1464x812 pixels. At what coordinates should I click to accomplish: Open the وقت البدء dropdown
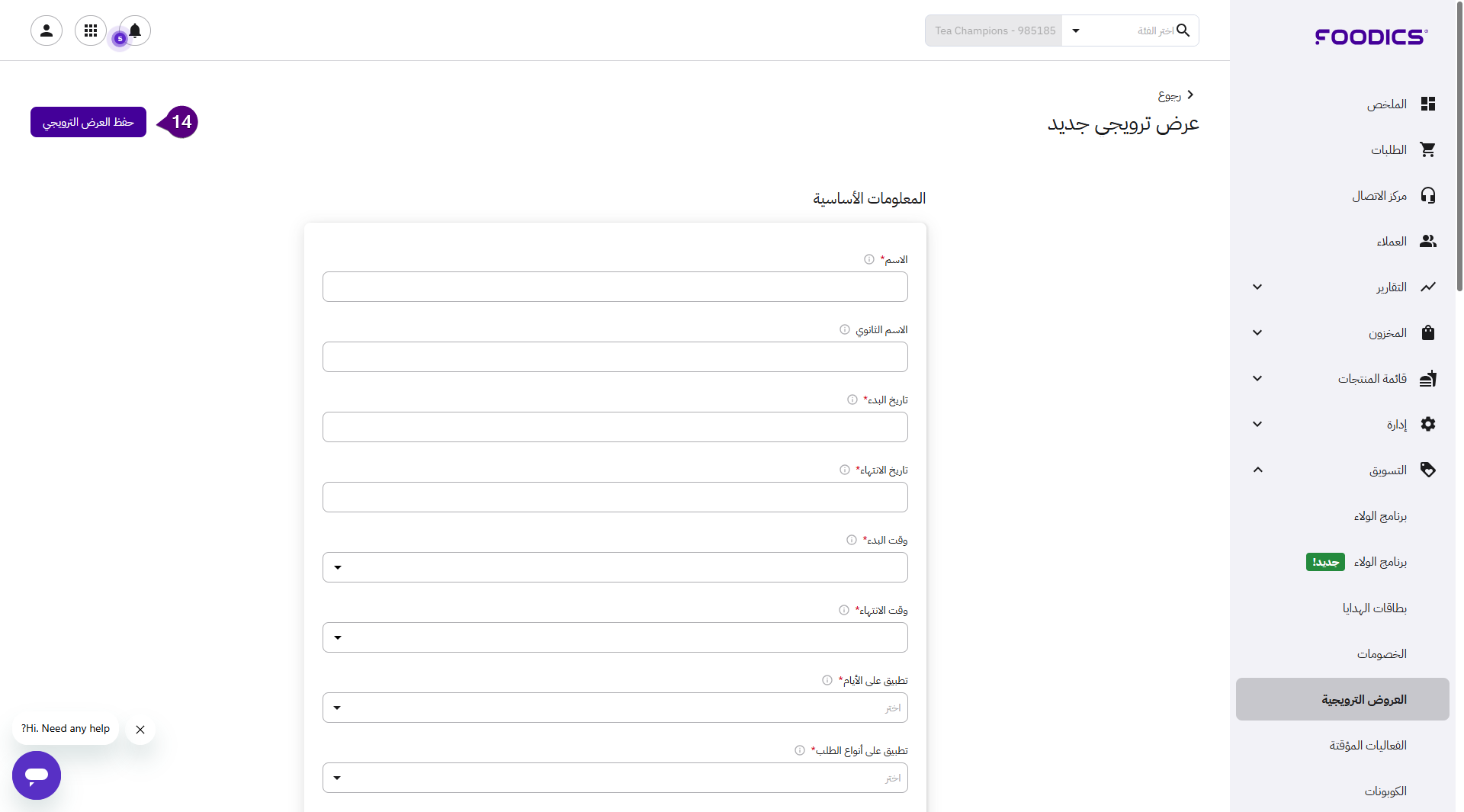tap(615, 567)
